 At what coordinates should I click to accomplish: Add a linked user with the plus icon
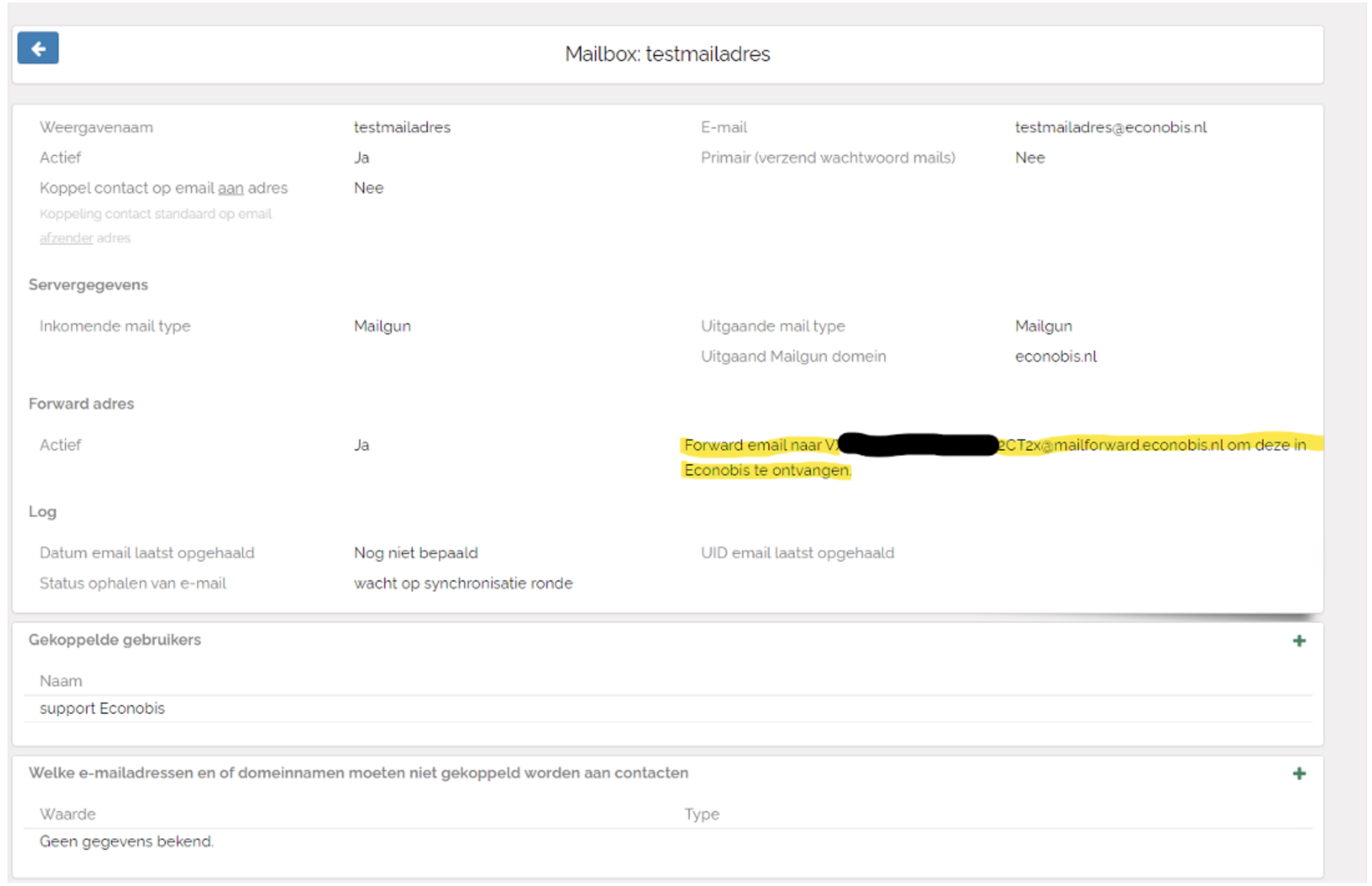coord(1299,641)
